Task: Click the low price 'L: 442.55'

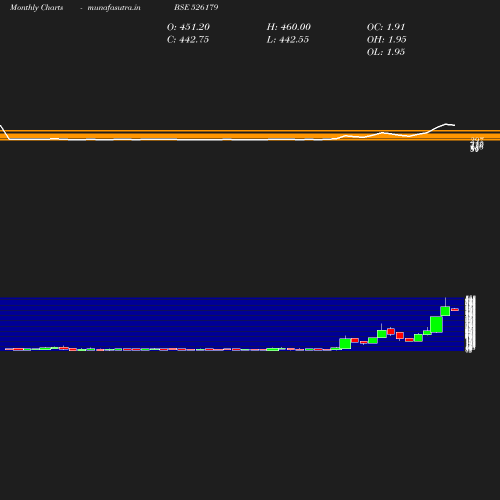Action: click(288, 40)
